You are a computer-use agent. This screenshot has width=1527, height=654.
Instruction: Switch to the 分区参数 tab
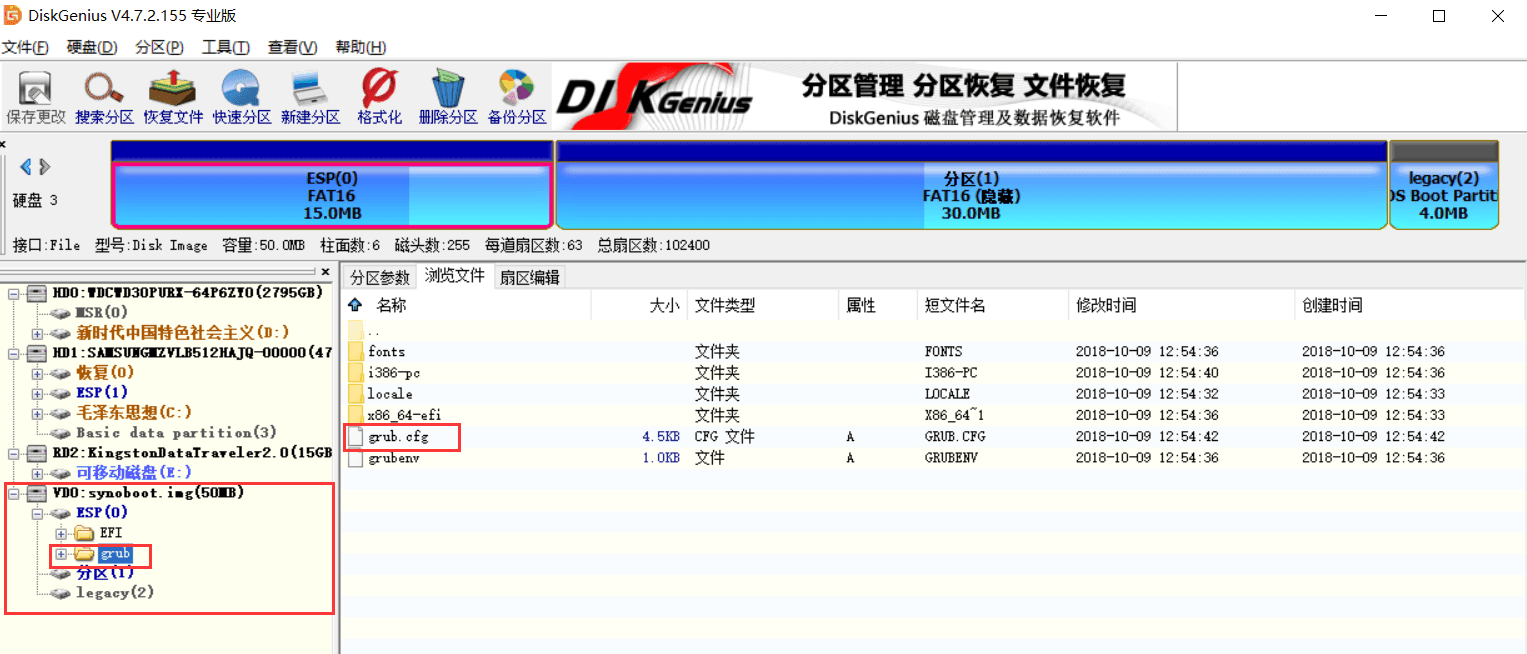coord(380,277)
